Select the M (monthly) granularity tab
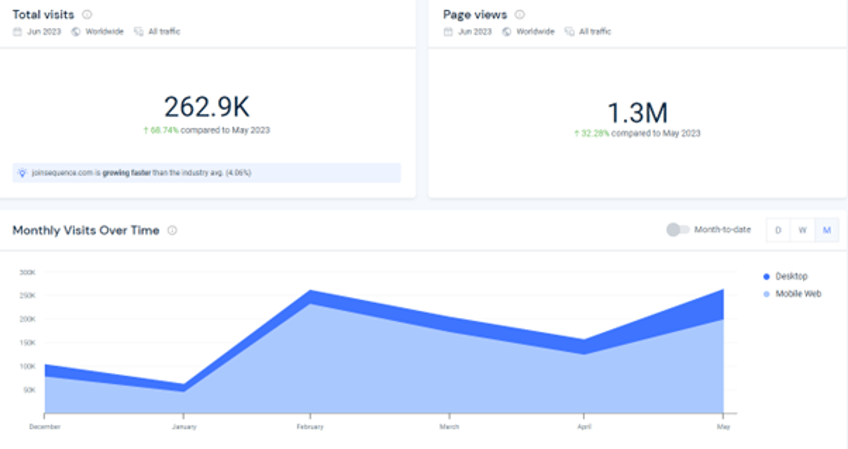This screenshot has height=449, width=848. [826, 230]
